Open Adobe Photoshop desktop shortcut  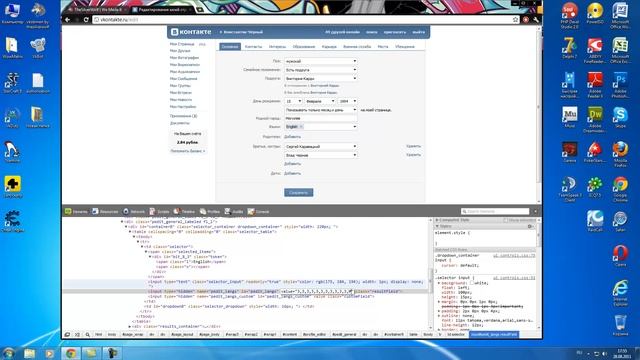[620, 85]
